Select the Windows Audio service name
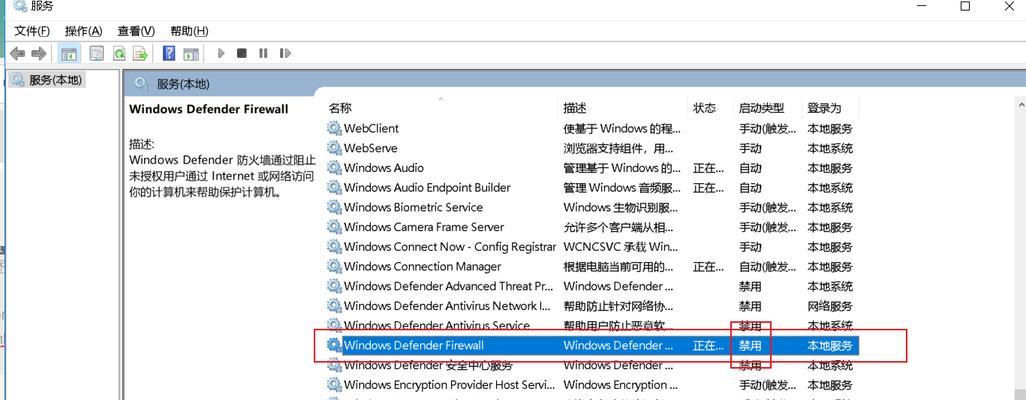 point(383,168)
